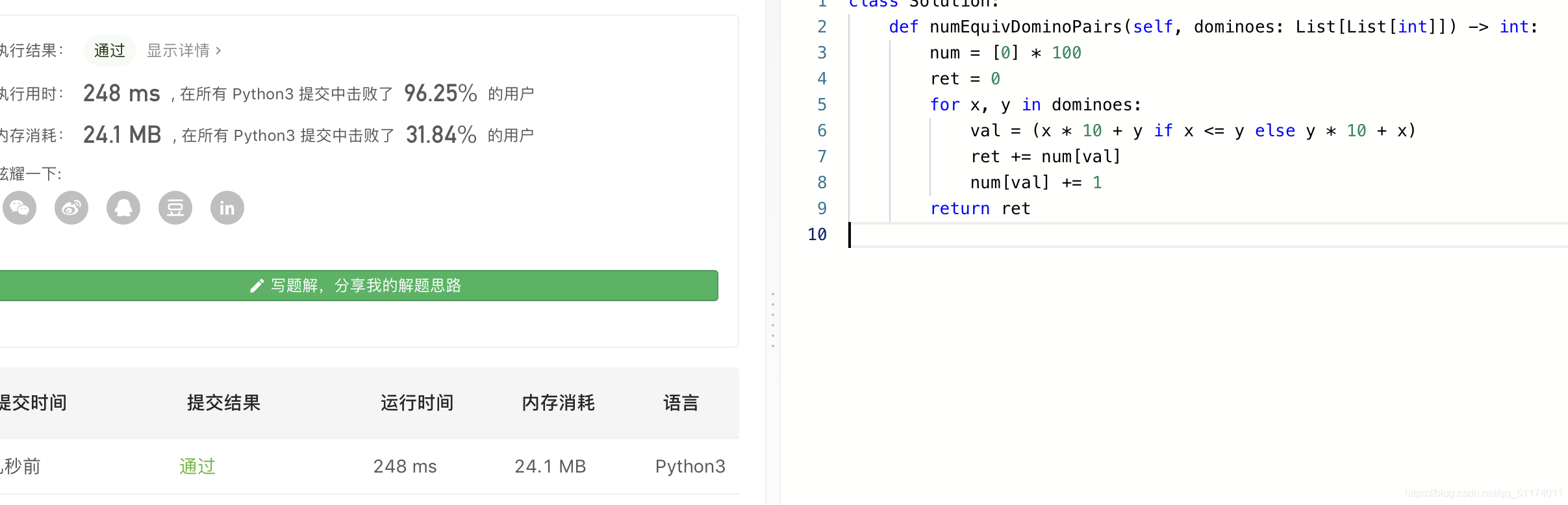1568x505 pixels.
Task: Click 'num[val] += 1' code line
Action: tap(1036, 182)
